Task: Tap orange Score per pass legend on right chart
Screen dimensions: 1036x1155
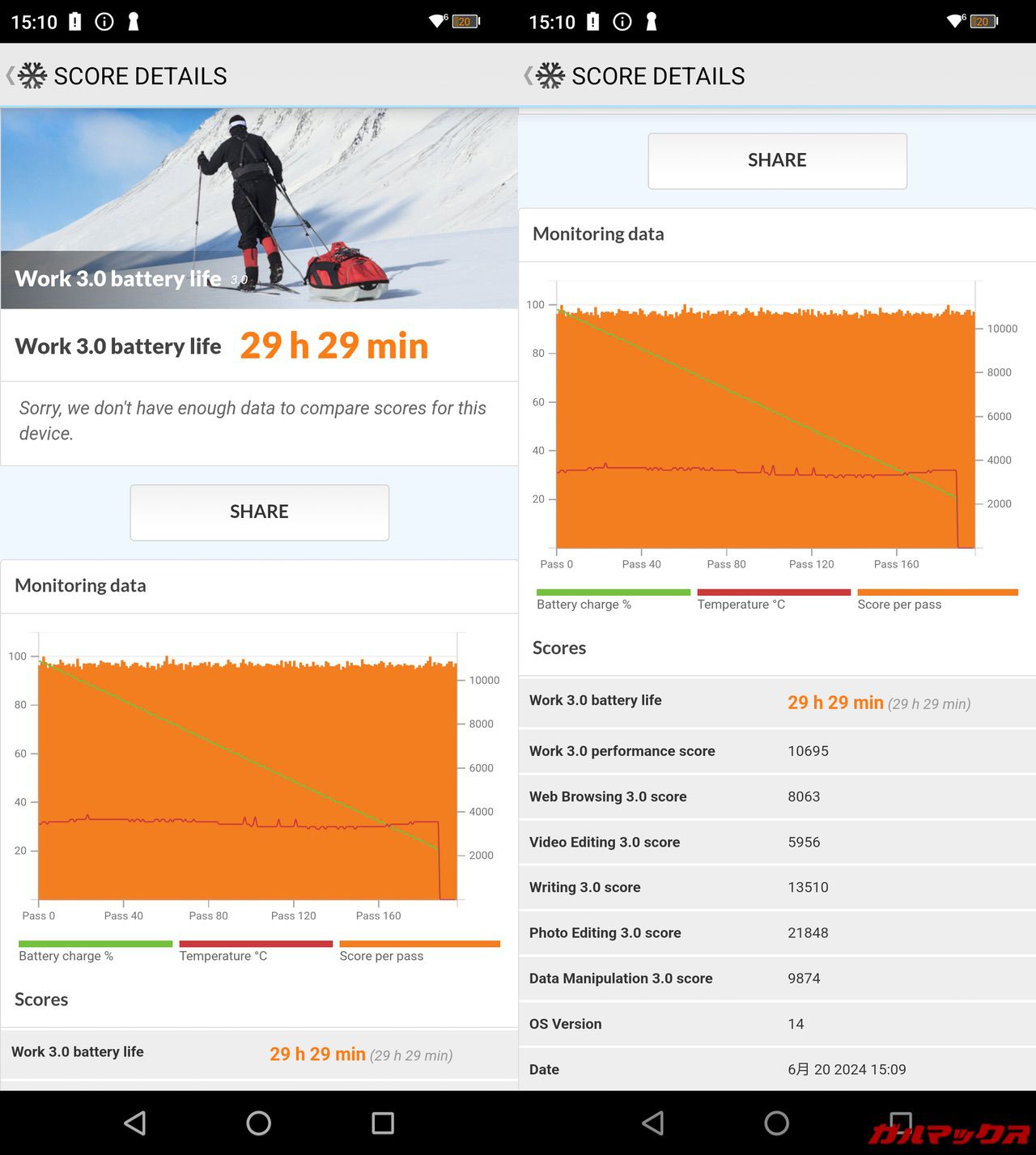Action: pos(936,600)
